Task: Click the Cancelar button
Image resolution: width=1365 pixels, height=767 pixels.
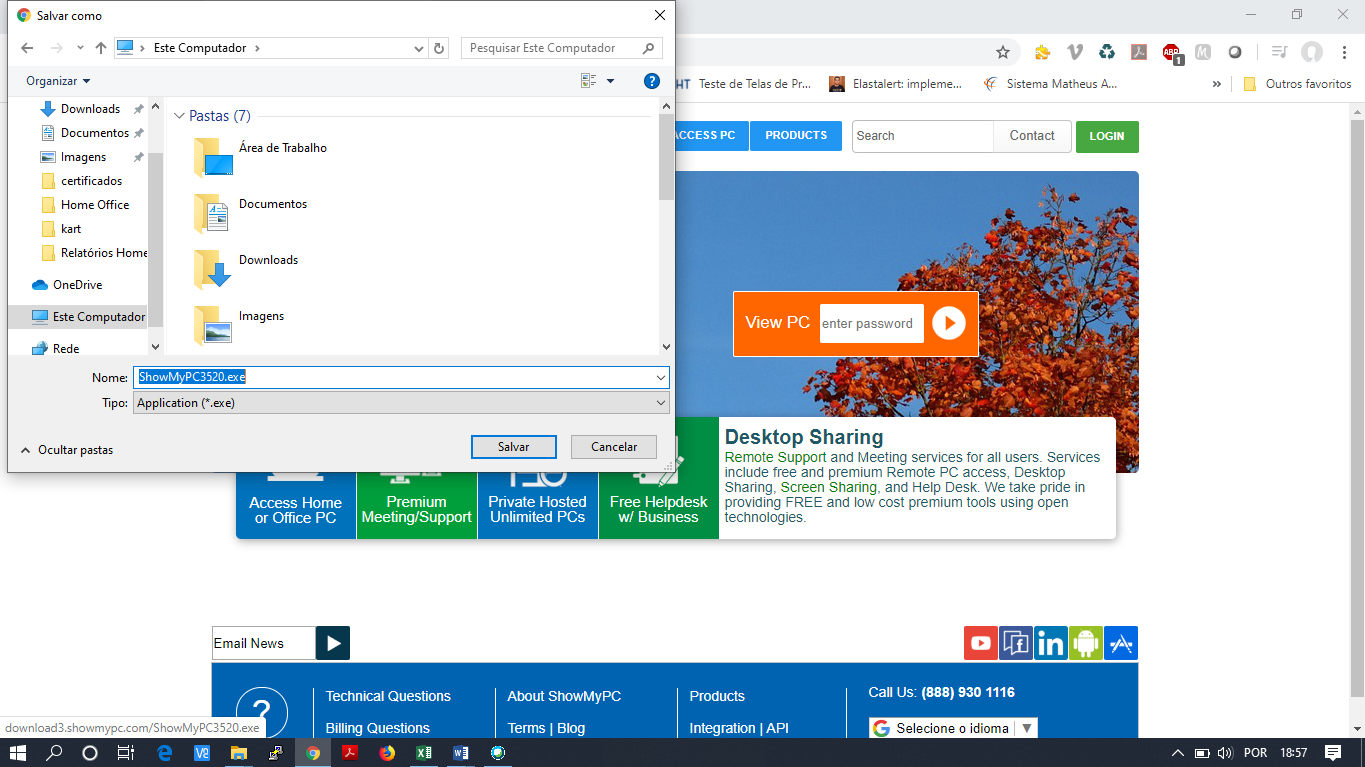Action: [614, 447]
